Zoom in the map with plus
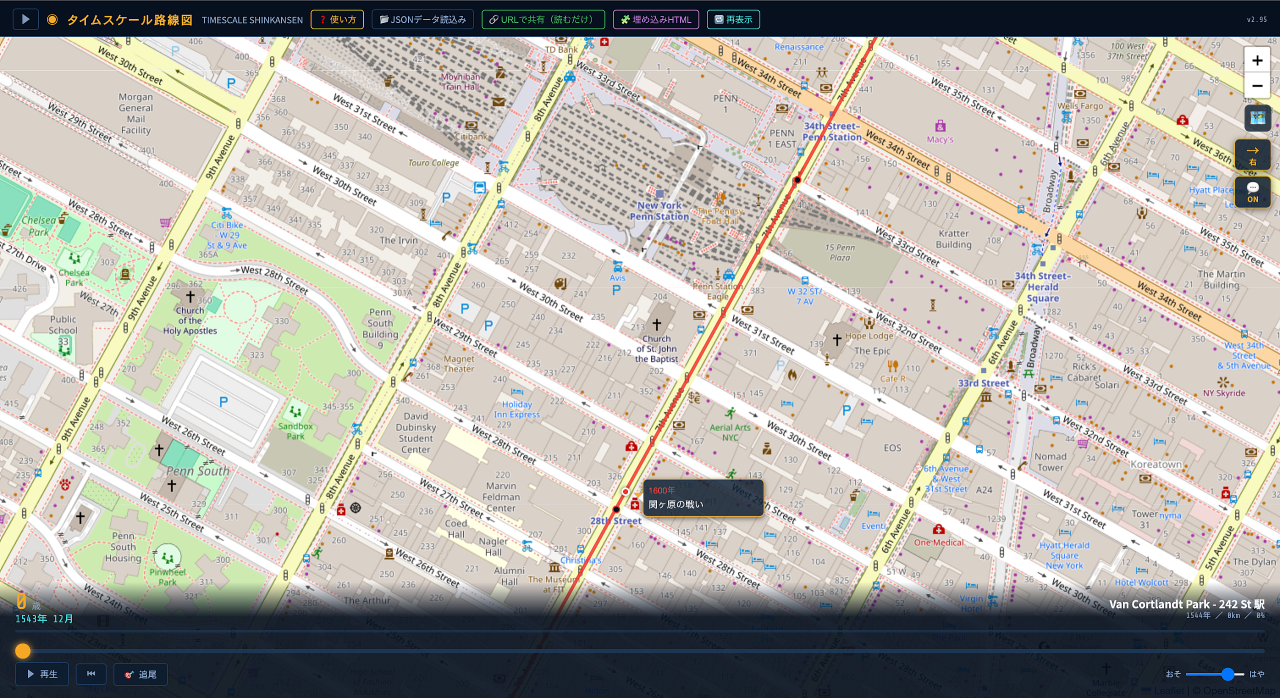This screenshot has width=1280, height=698. (1257, 60)
